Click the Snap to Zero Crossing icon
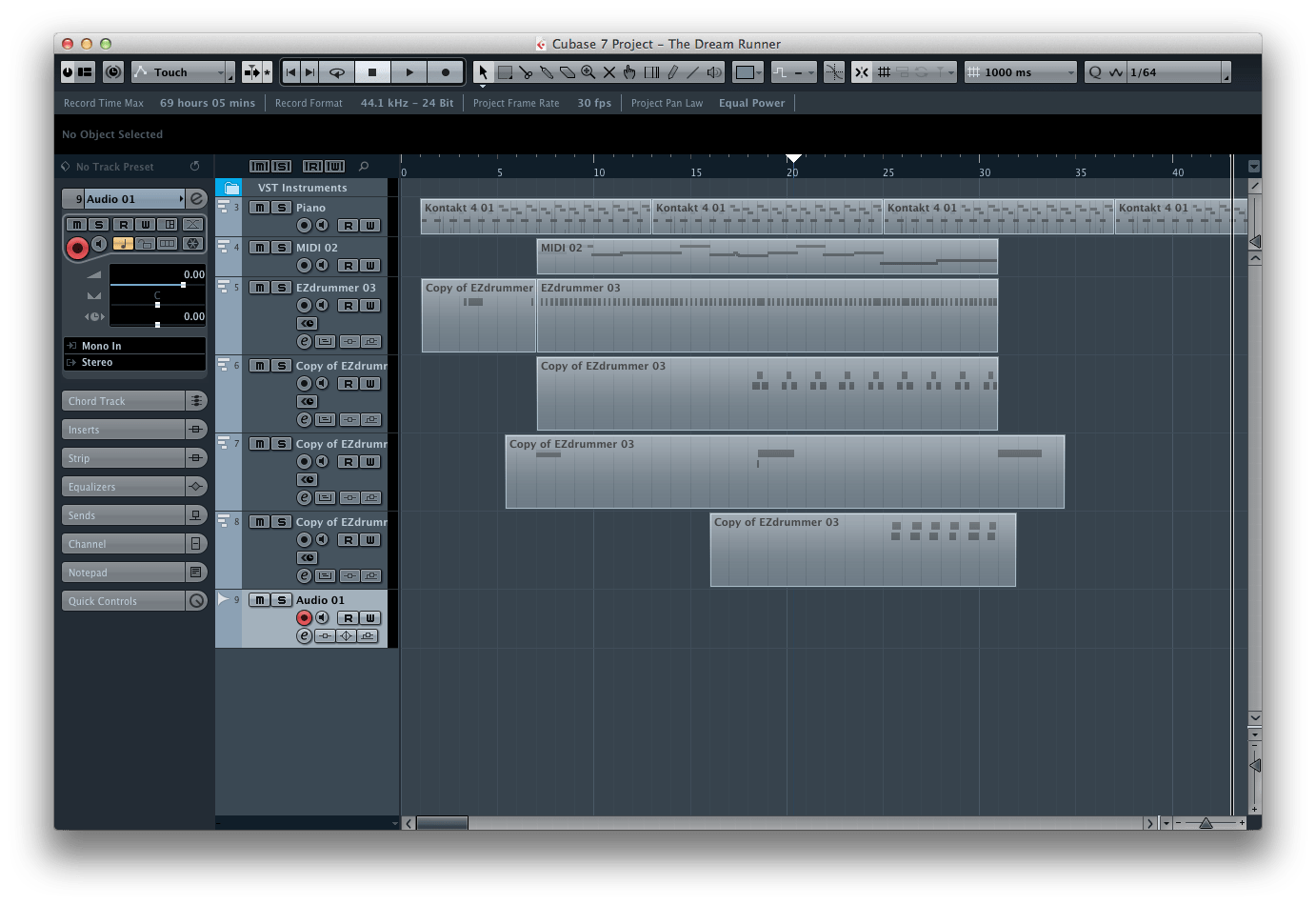 tap(834, 72)
